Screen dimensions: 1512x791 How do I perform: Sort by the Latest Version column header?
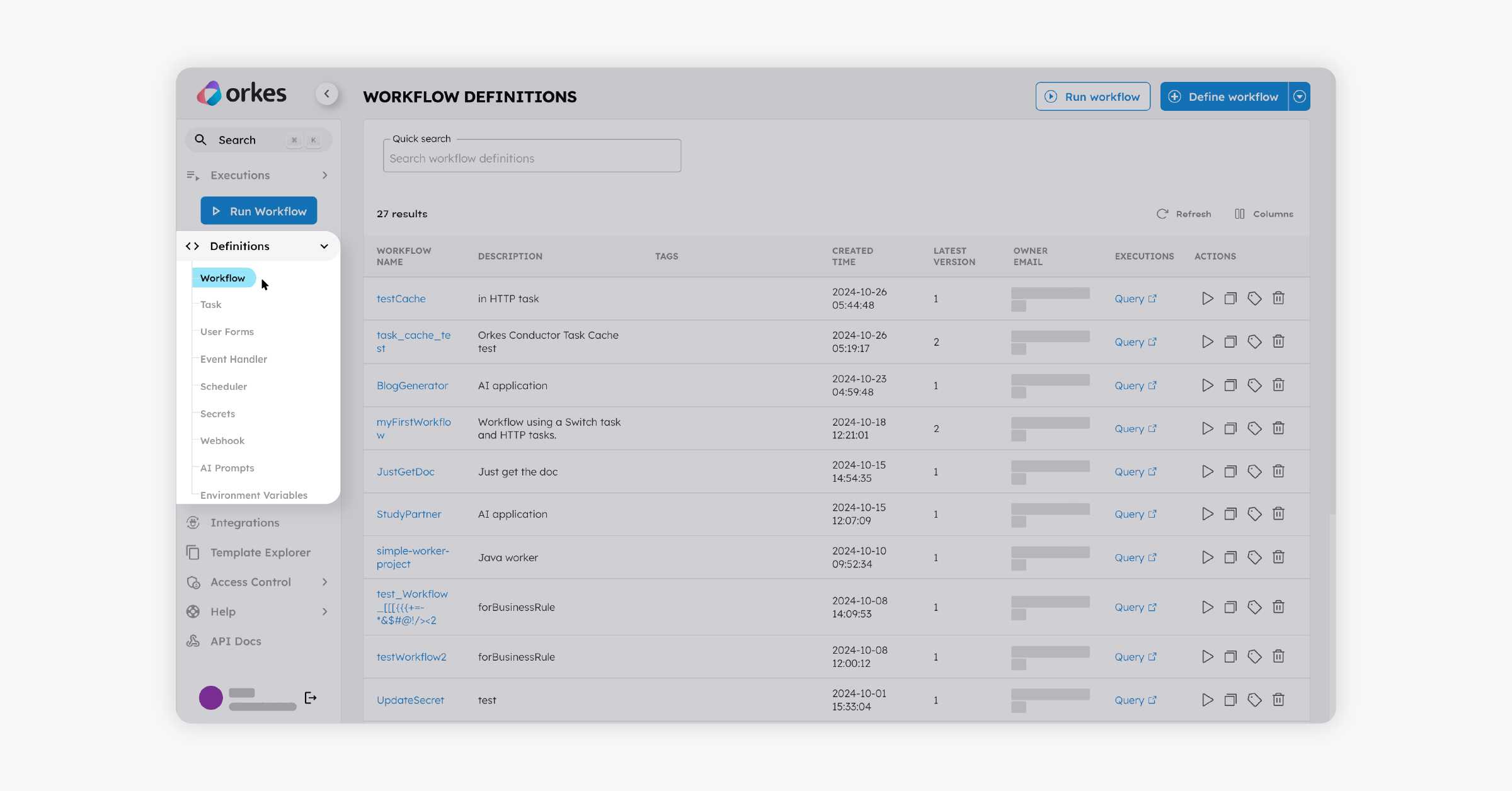point(954,256)
